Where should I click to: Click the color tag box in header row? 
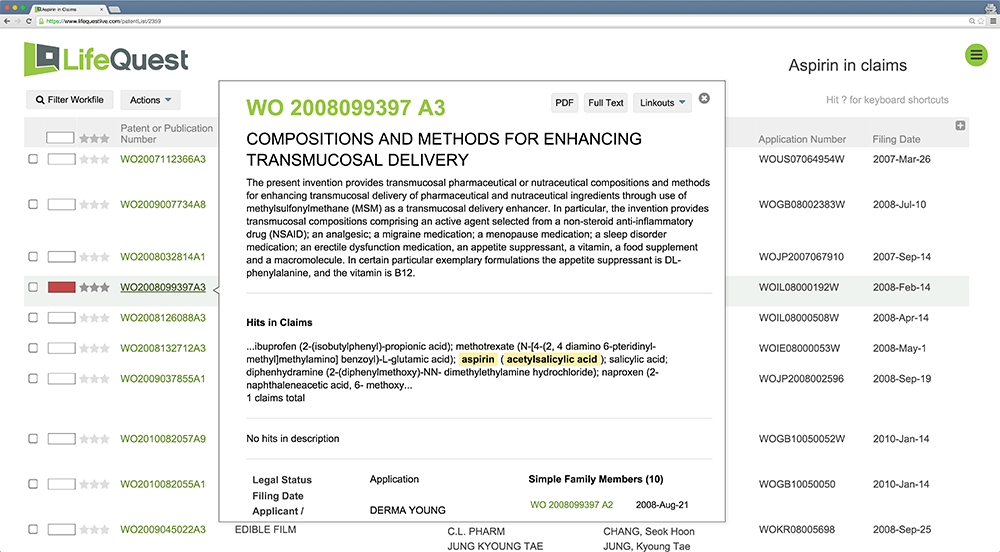pyautogui.click(x=60, y=138)
